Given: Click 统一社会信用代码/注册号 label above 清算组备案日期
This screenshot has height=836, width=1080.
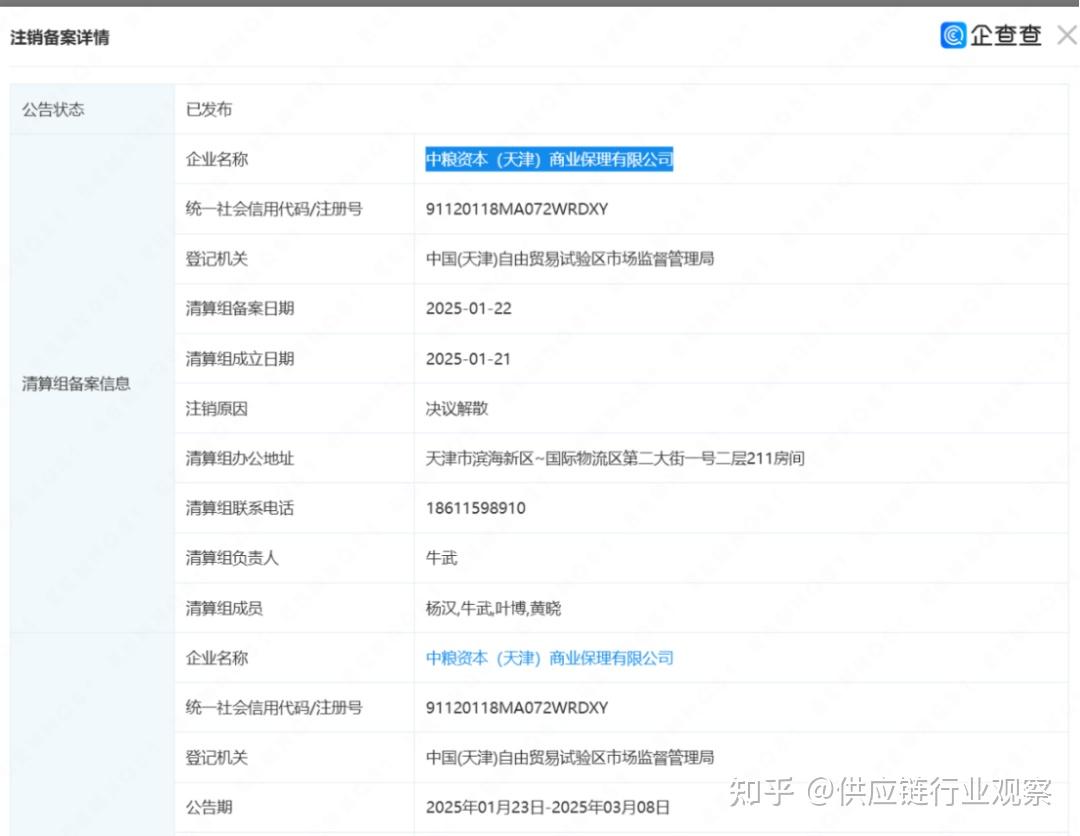Looking at the screenshot, I should [273, 209].
